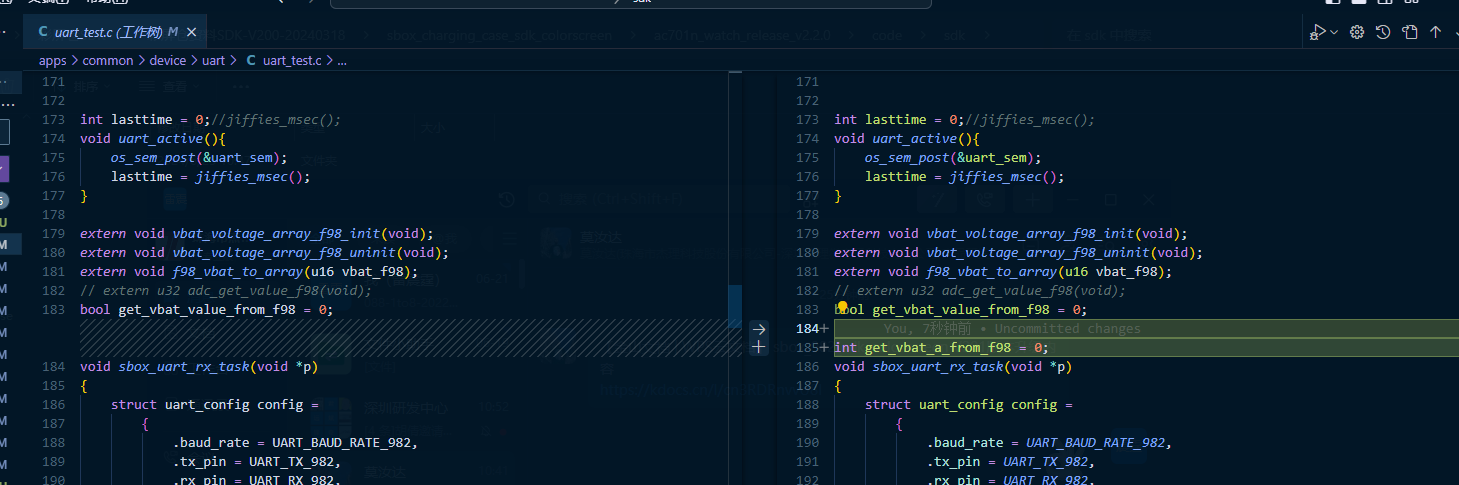Click 'struct uart_config config =' in original pane

(214, 404)
